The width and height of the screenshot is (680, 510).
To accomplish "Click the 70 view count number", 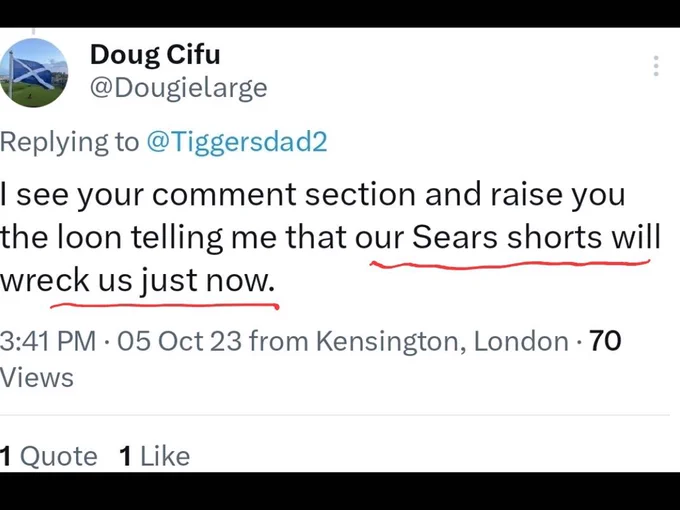I will [605, 340].
